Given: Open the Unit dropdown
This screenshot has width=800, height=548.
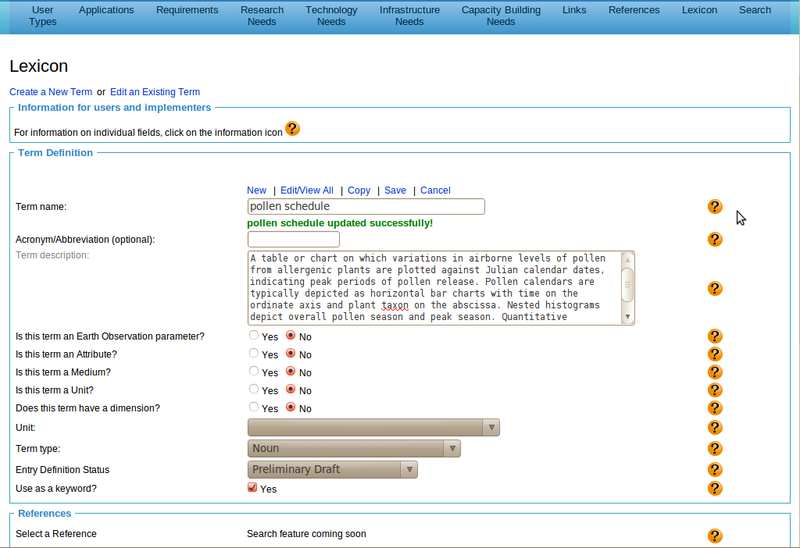Looking at the screenshot, I should [373, 428].
